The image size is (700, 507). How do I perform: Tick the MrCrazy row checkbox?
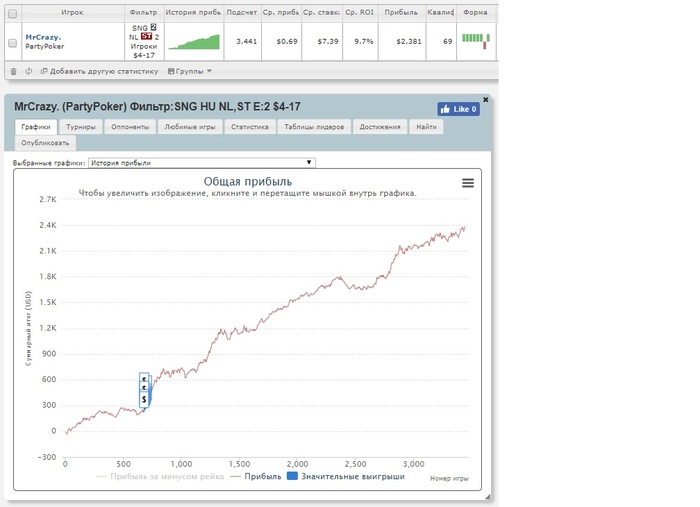[13, 43]
